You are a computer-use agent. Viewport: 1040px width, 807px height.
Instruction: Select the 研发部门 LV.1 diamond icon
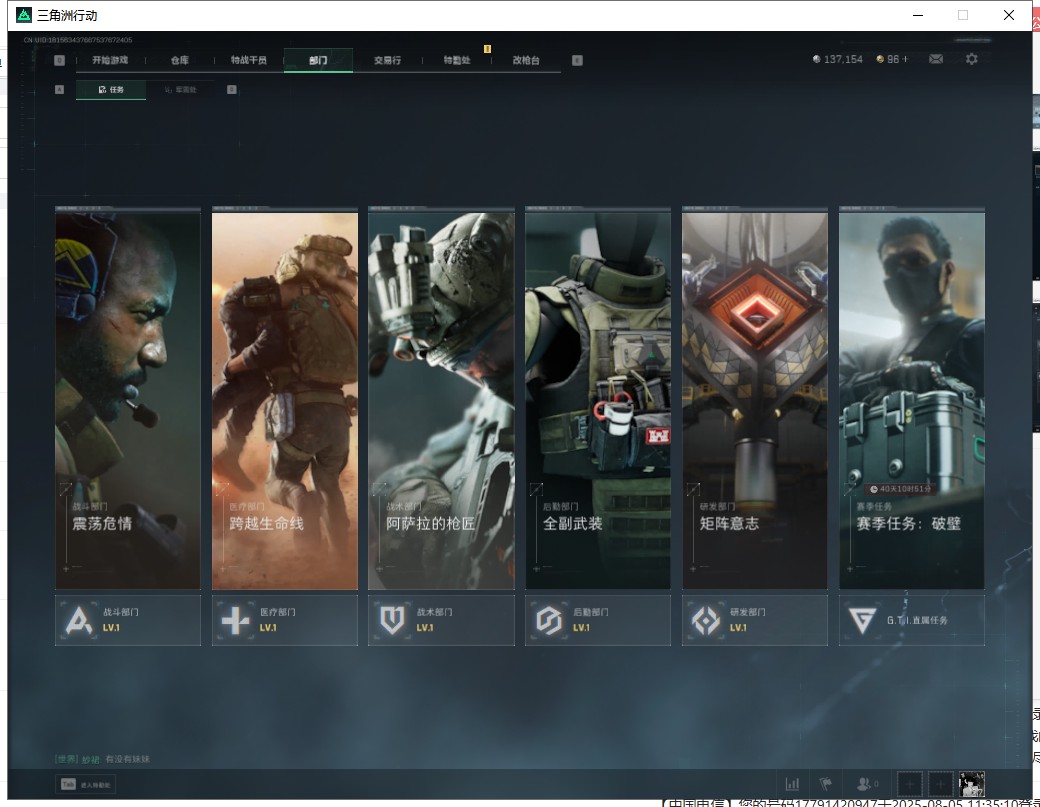[x=706, y=621]
